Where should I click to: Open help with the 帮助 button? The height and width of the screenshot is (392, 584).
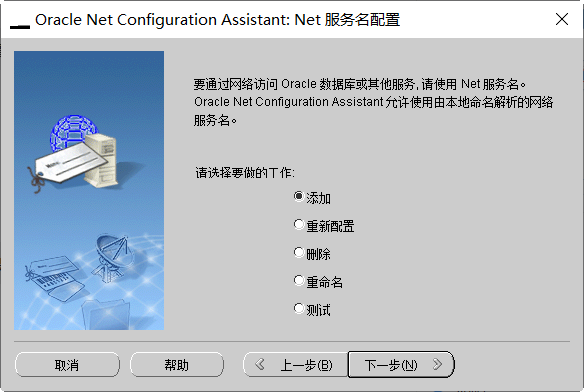point(177,365)
